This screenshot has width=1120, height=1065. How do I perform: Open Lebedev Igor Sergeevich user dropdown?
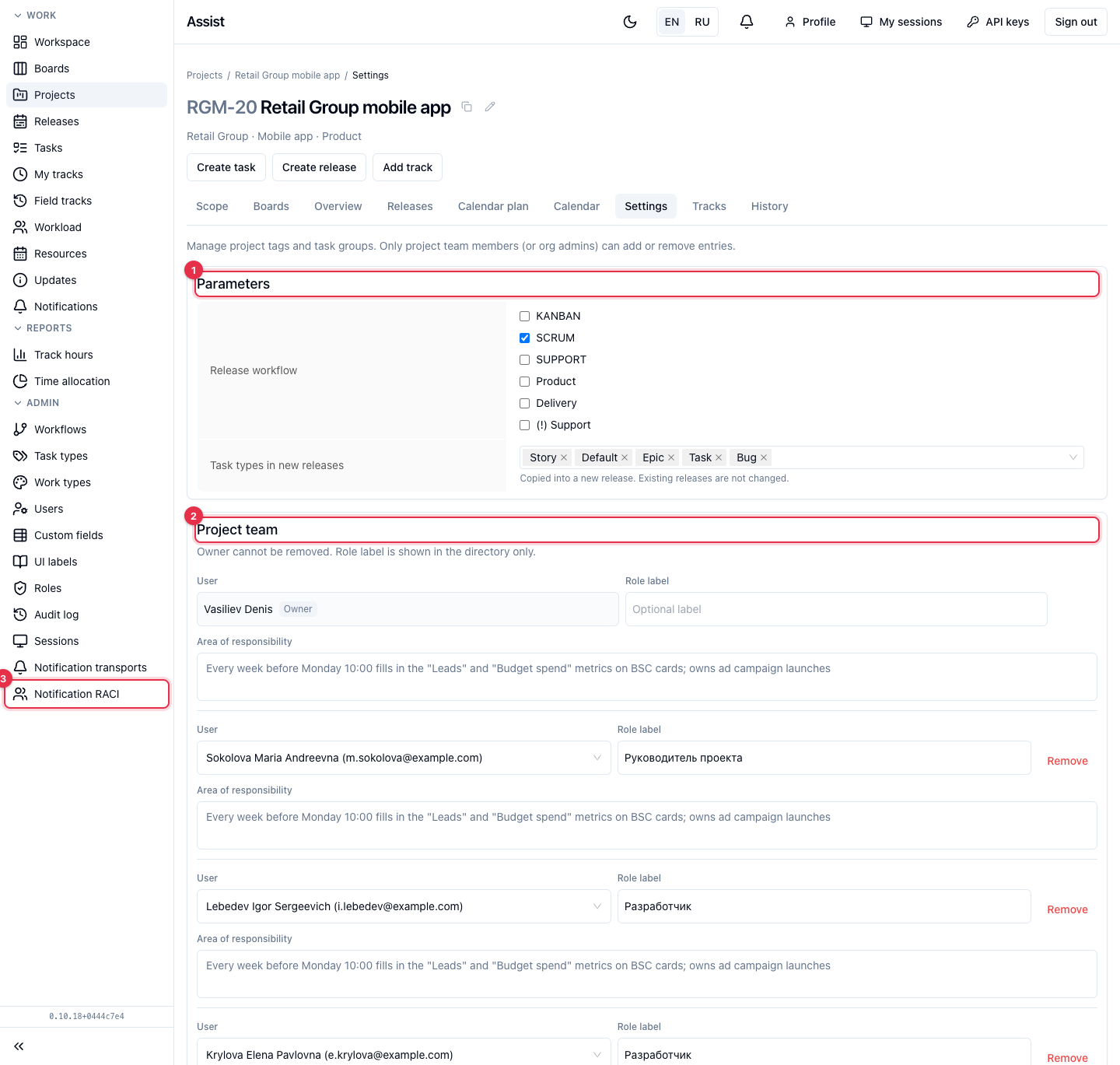[404, 906]
